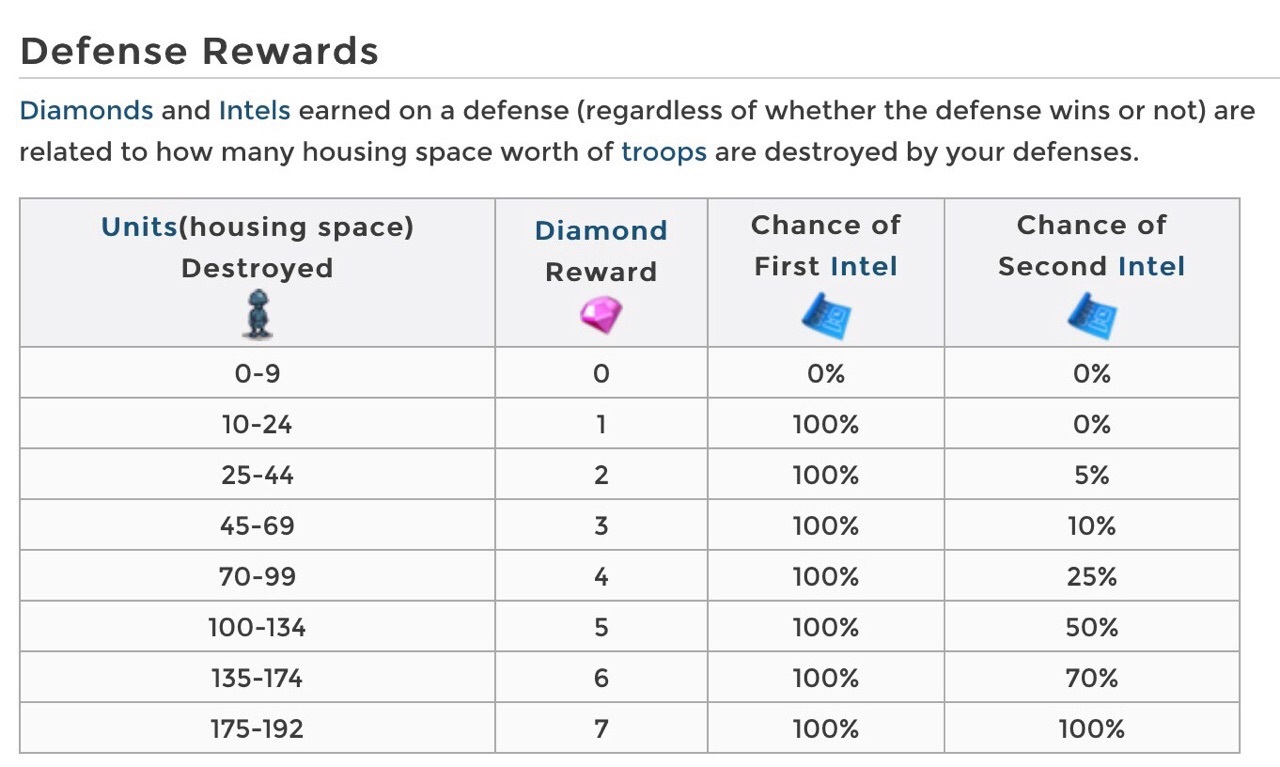Image resolution: width=1280 pixels, height=767 pixels.
Task: Click the 45-69 units destroyed cell
Action: 257,526
